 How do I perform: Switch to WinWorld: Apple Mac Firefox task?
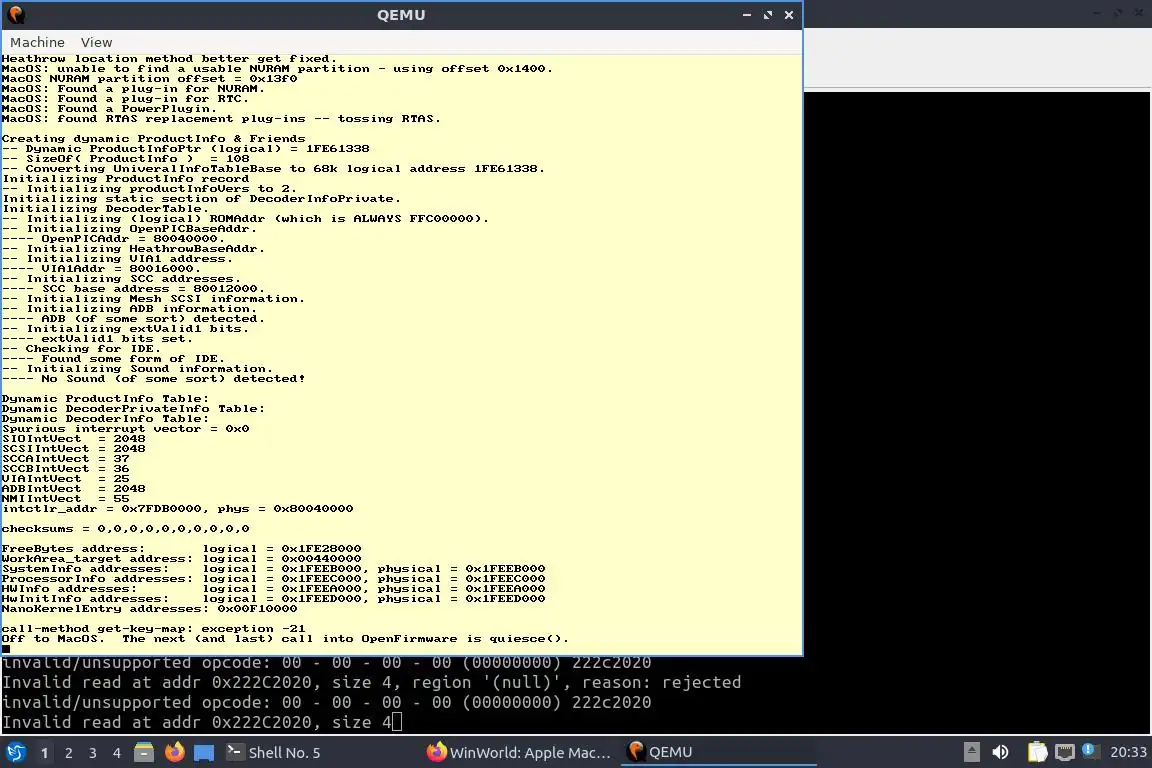tap(519, 753)
